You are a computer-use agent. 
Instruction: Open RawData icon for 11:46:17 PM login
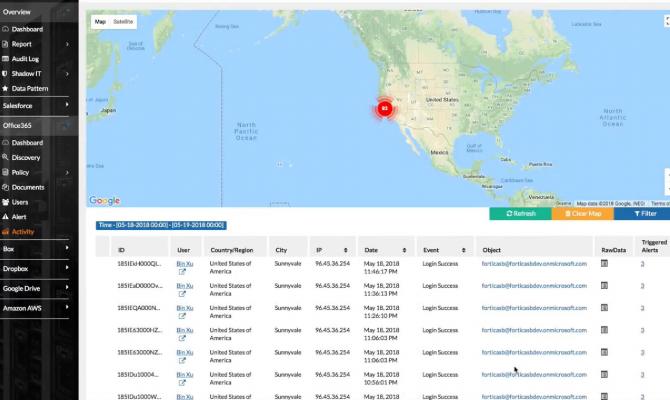pos(604,264)
